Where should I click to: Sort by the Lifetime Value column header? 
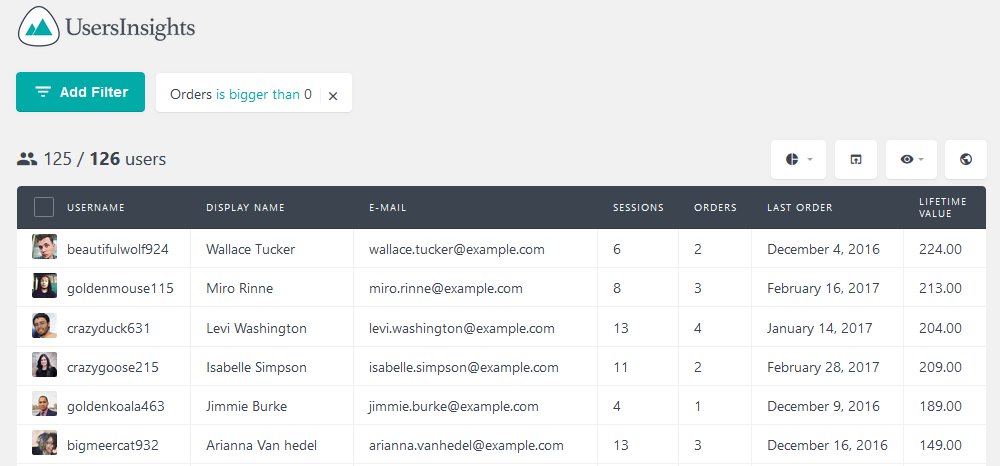pyautogui.click(x=943, y=208)
